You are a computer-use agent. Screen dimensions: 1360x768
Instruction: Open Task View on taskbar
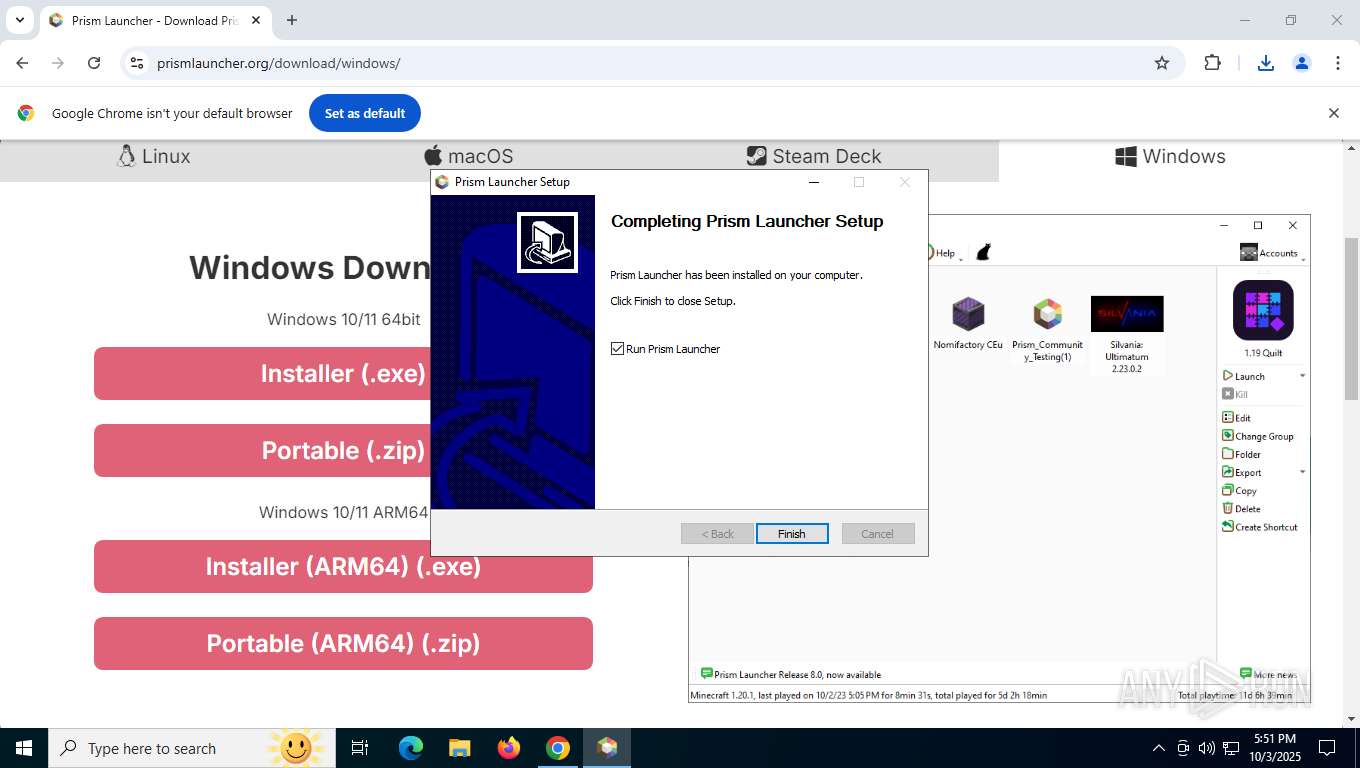tap(360, 748)
